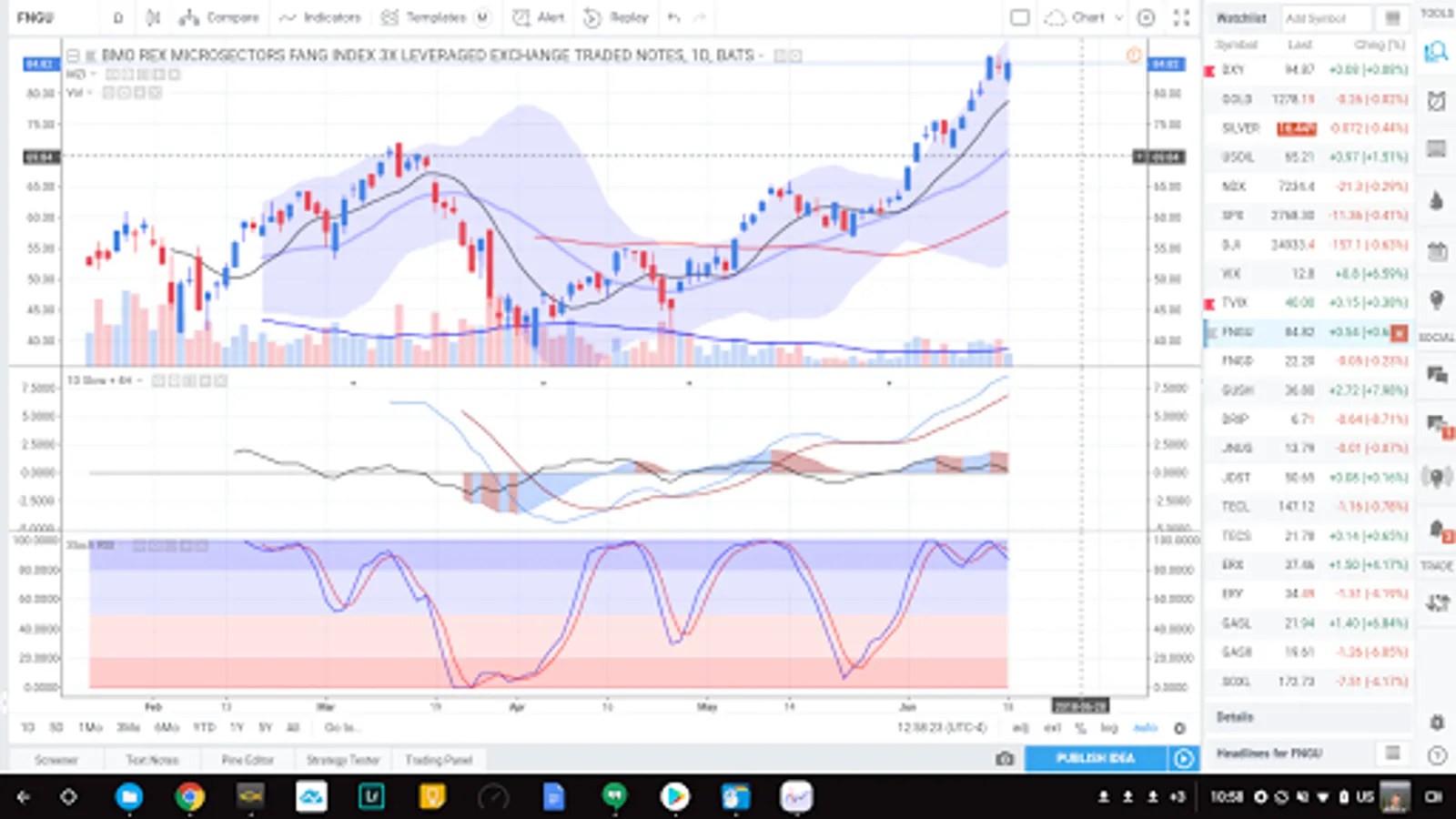The image size is (1456, 819).
Task: Open the Indicators dialog
Action: point(319,17)
